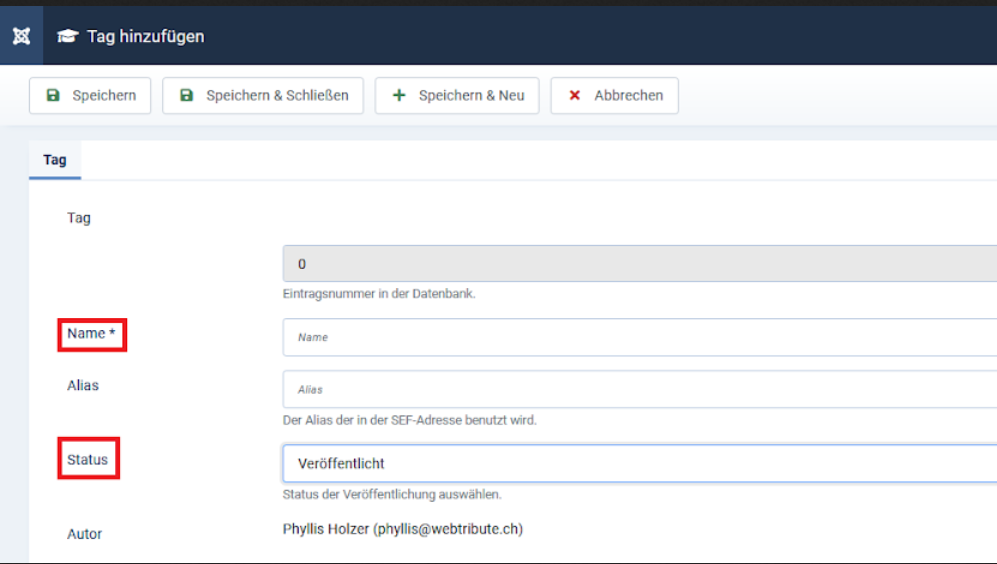Click the Status field label
The image size is (997, 564).
coord(88,460)
